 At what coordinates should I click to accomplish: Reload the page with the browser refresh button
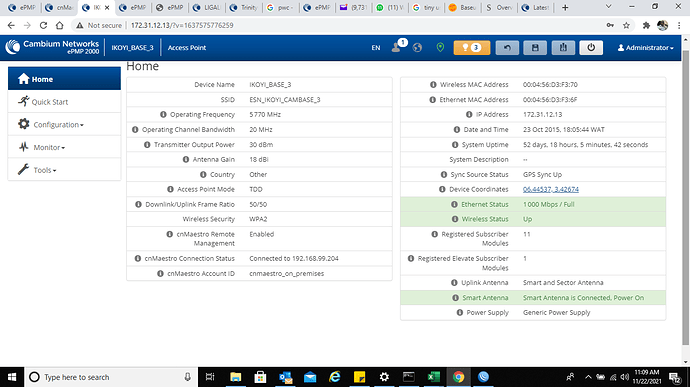point(43,26)
